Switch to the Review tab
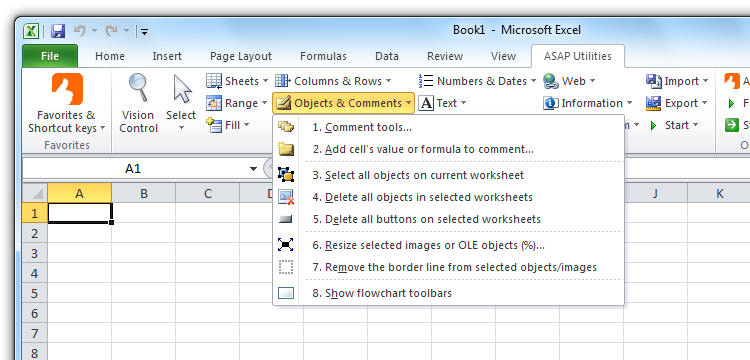Image resolution: width=750 pixels, height=360 pixels. (445, 56)
